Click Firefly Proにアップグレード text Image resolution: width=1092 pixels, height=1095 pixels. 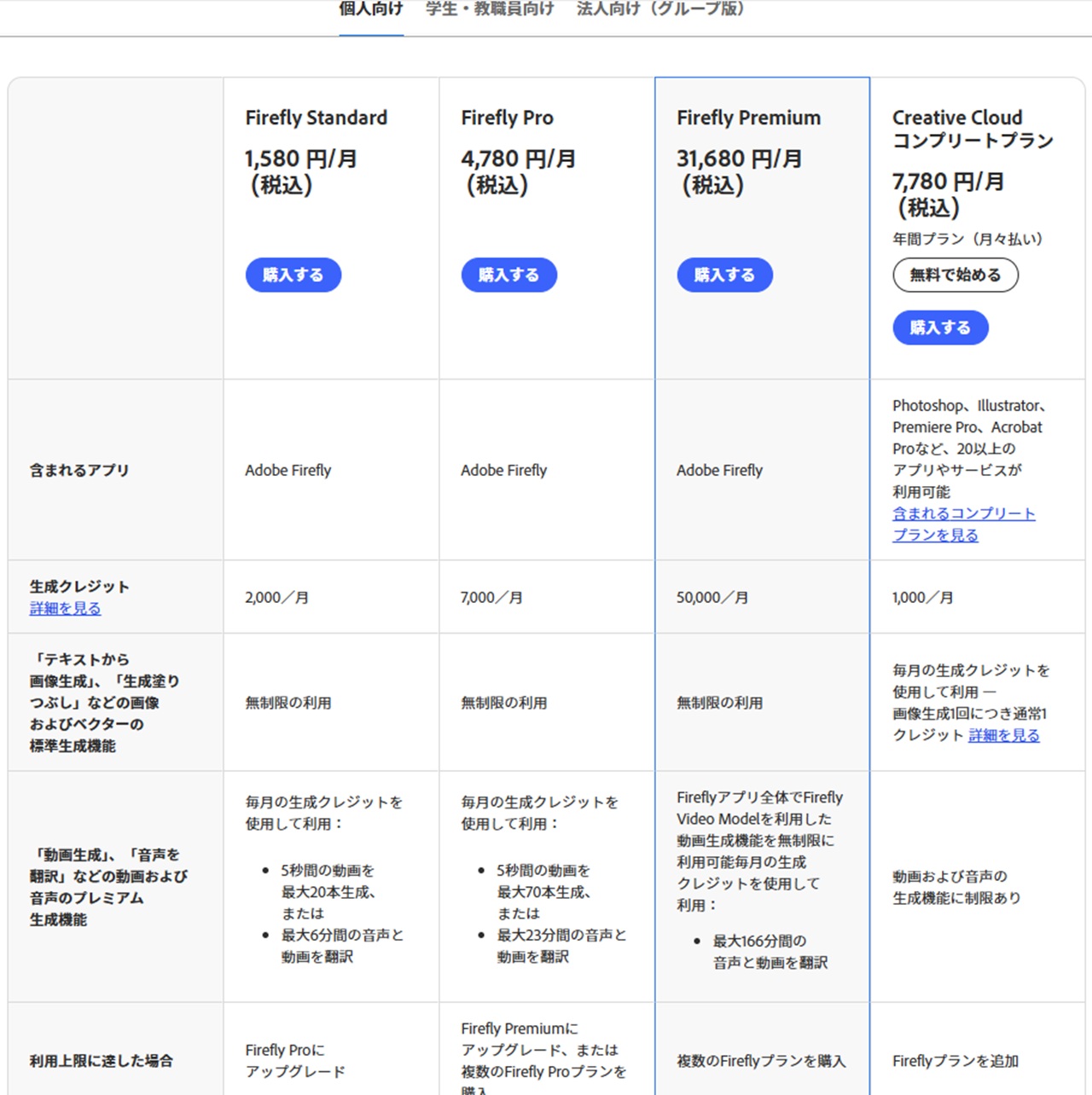click(x=295, y=1061)
